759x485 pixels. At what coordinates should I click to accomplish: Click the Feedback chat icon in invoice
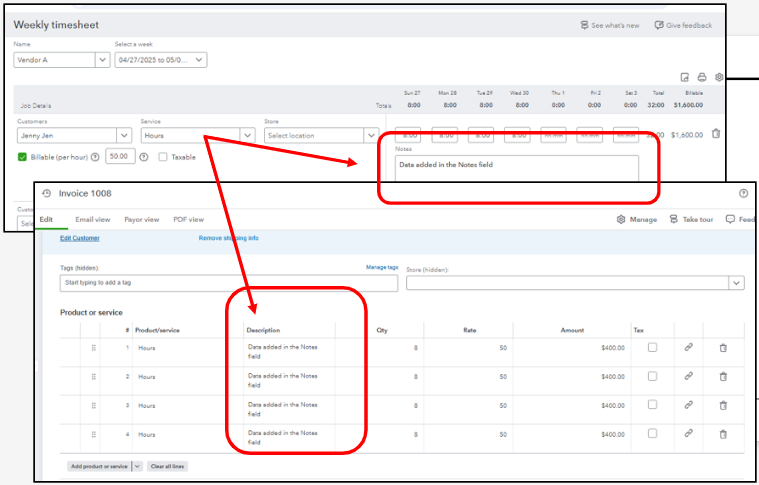point(730,219)
